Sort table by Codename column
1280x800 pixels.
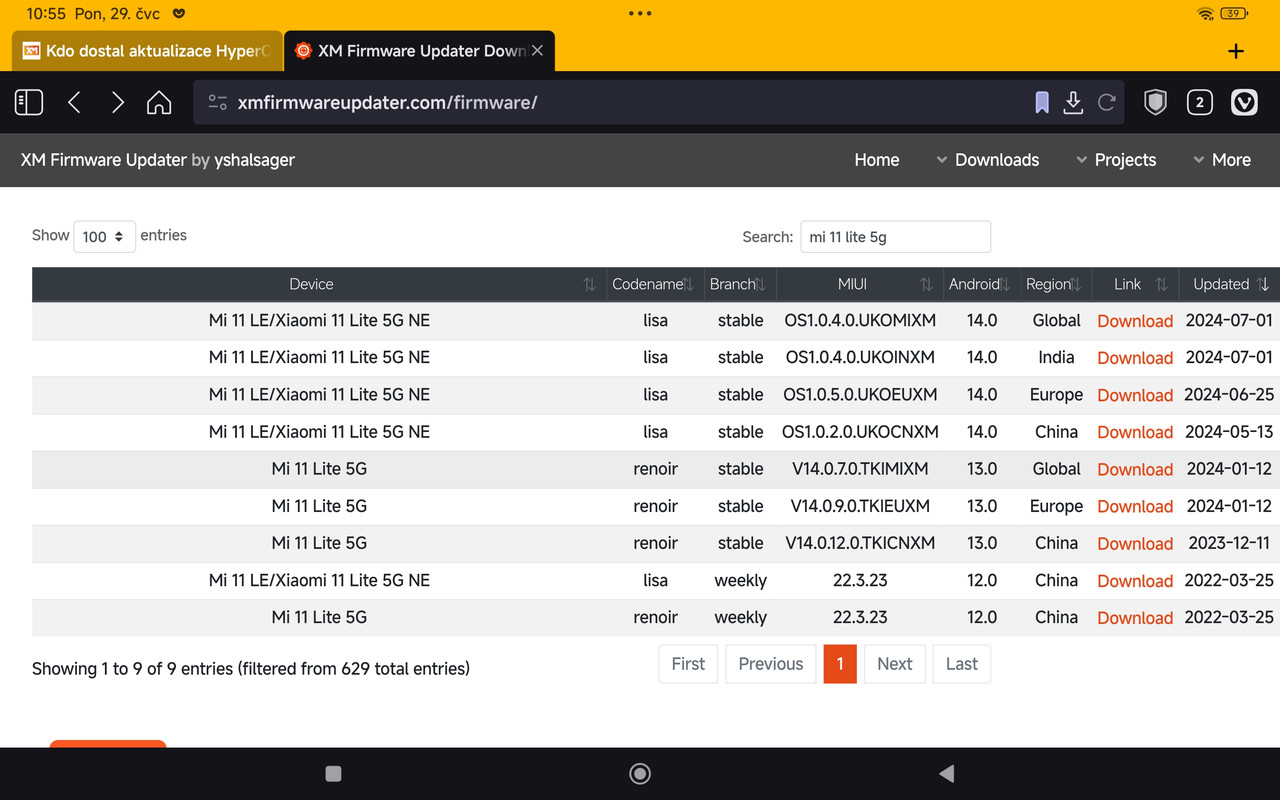tap(655, 284)
